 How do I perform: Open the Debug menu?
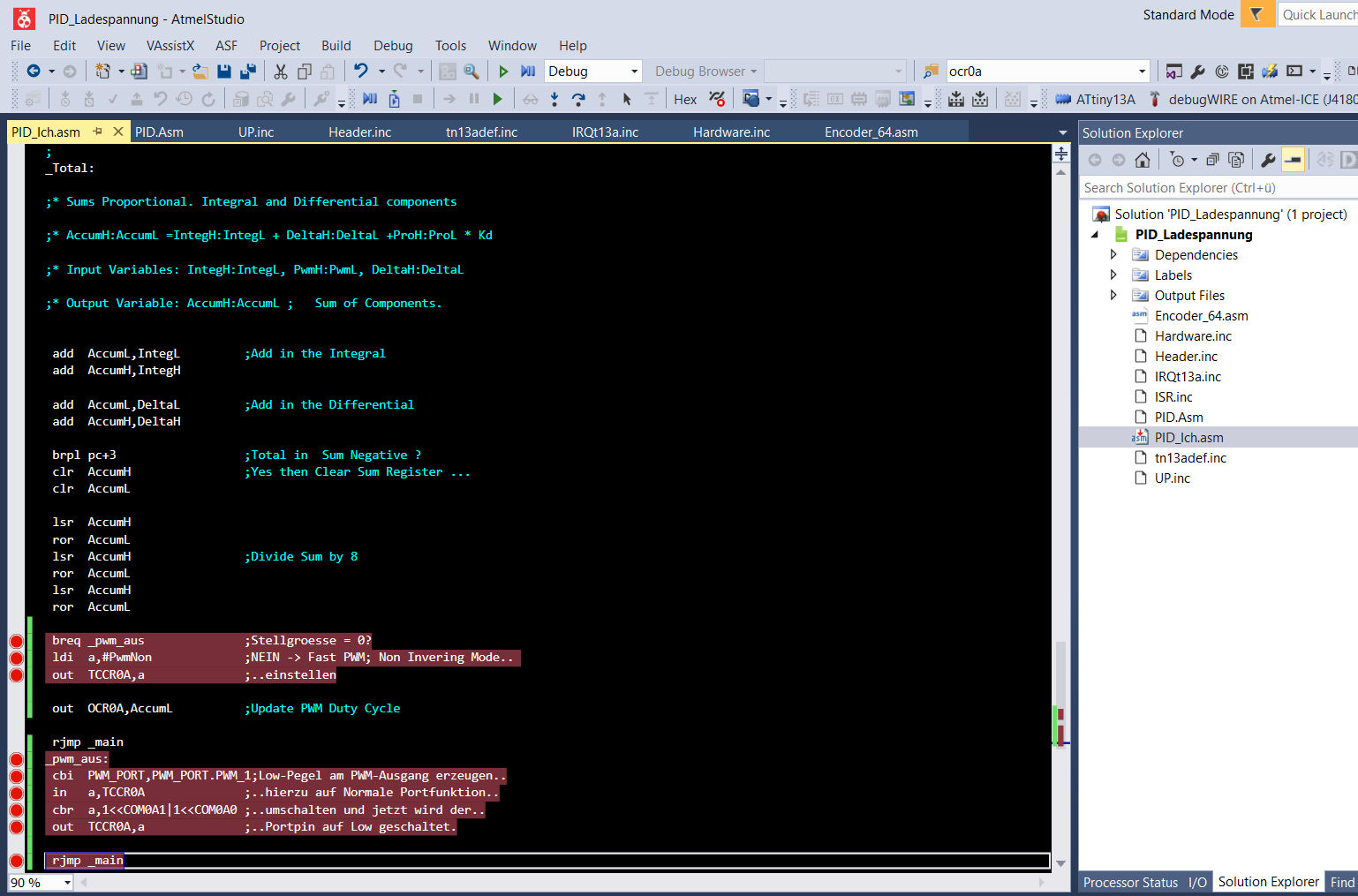click(393, 46)
